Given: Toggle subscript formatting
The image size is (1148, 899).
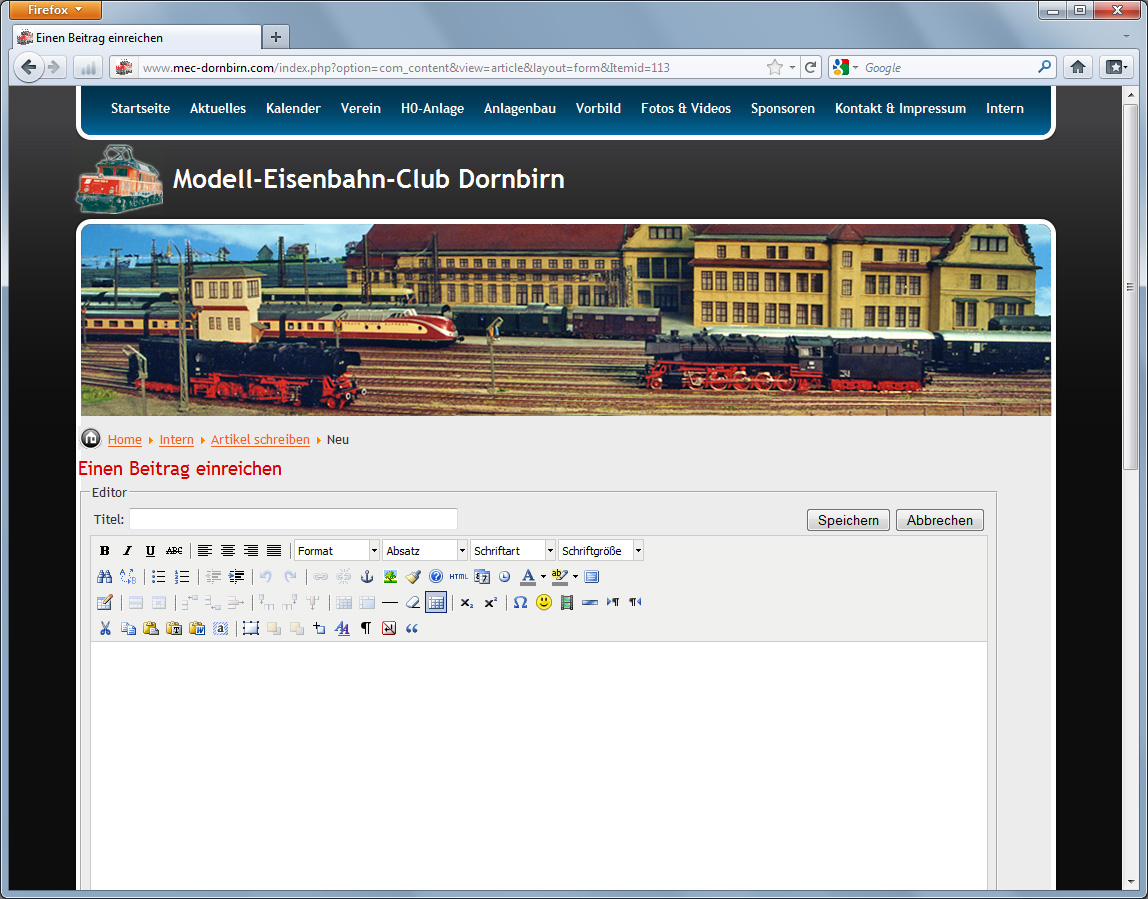Looking at the screenshot, I should tap(466, 603).
